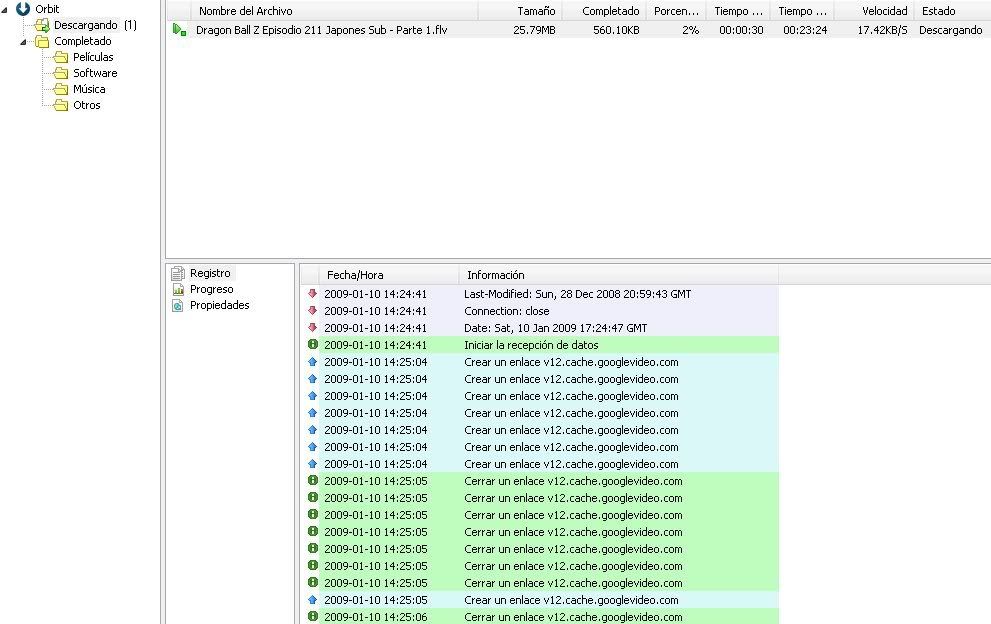
Task: Click the 560.10KB completed value
Action: coord(616,30)
